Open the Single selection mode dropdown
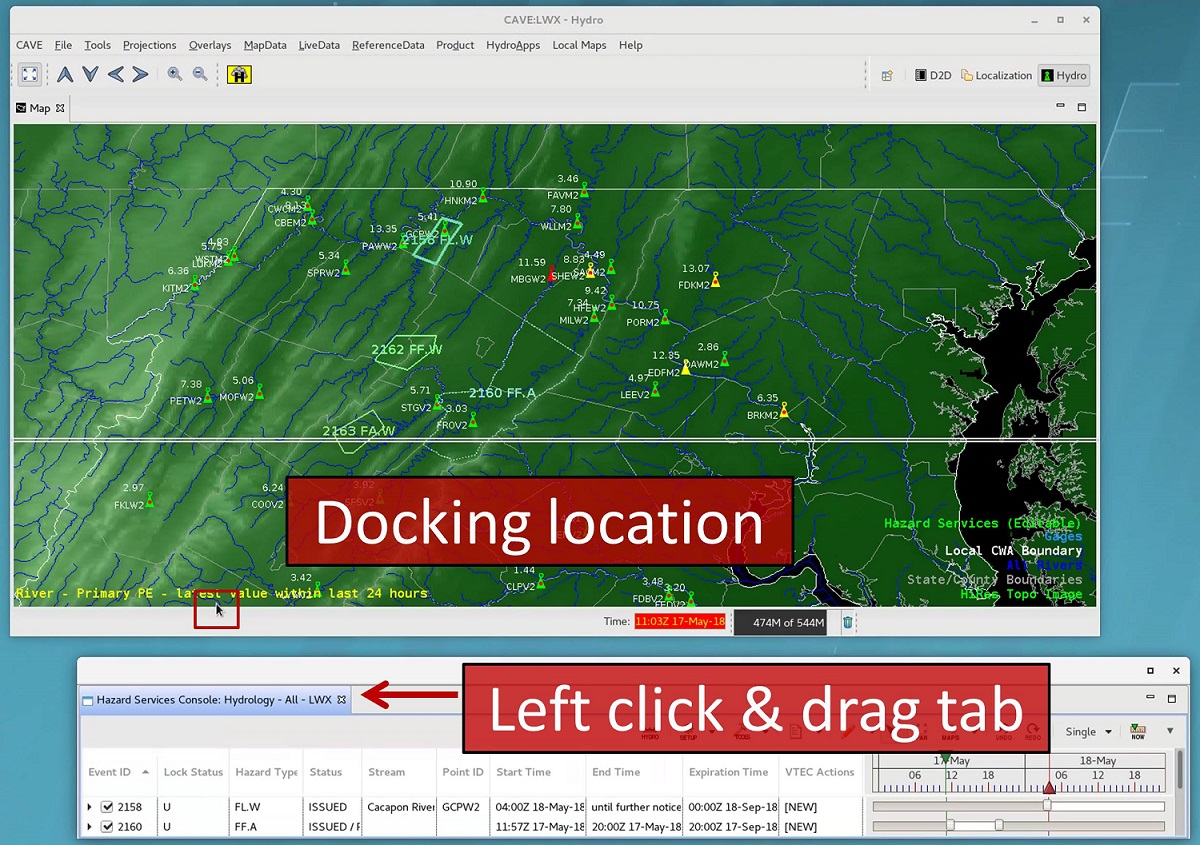Viewport: 1200px width, 845px height. [x=1088, y=732]
